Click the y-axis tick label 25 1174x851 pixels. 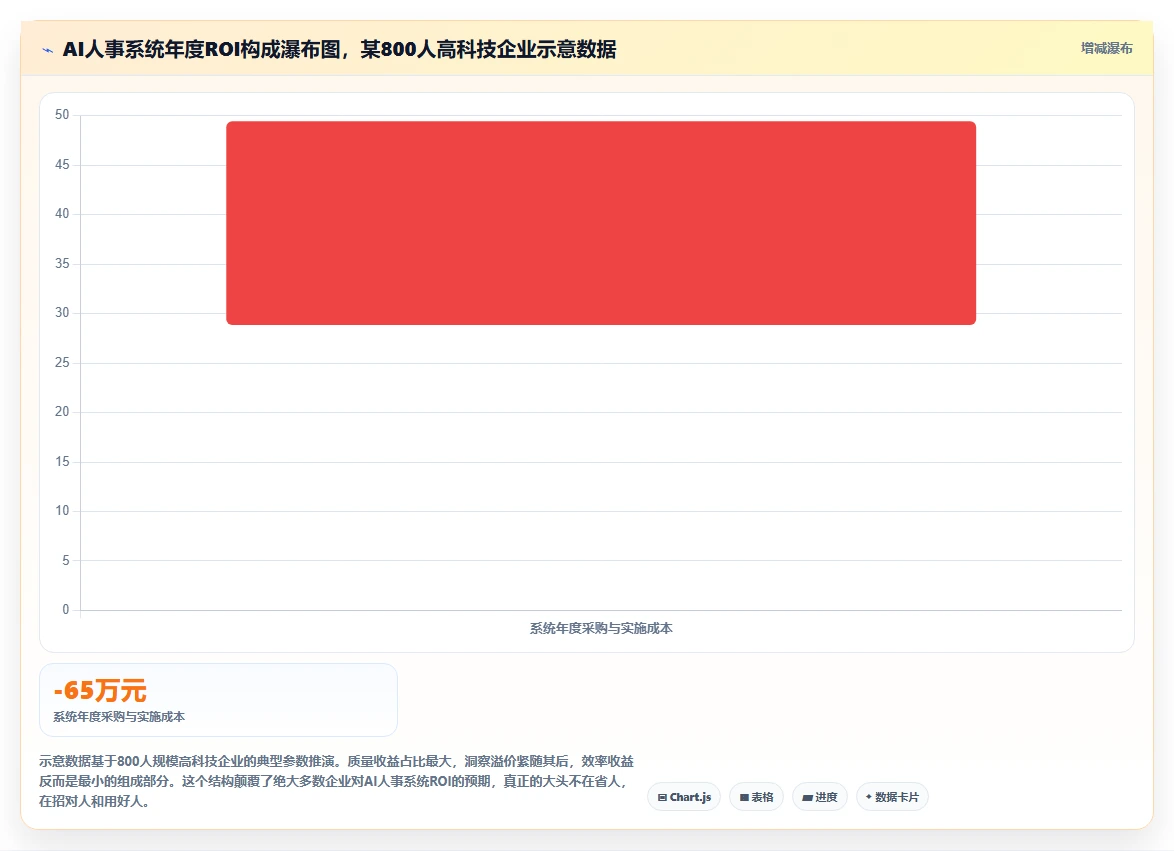pyautogui.click(x=62, y=363)
